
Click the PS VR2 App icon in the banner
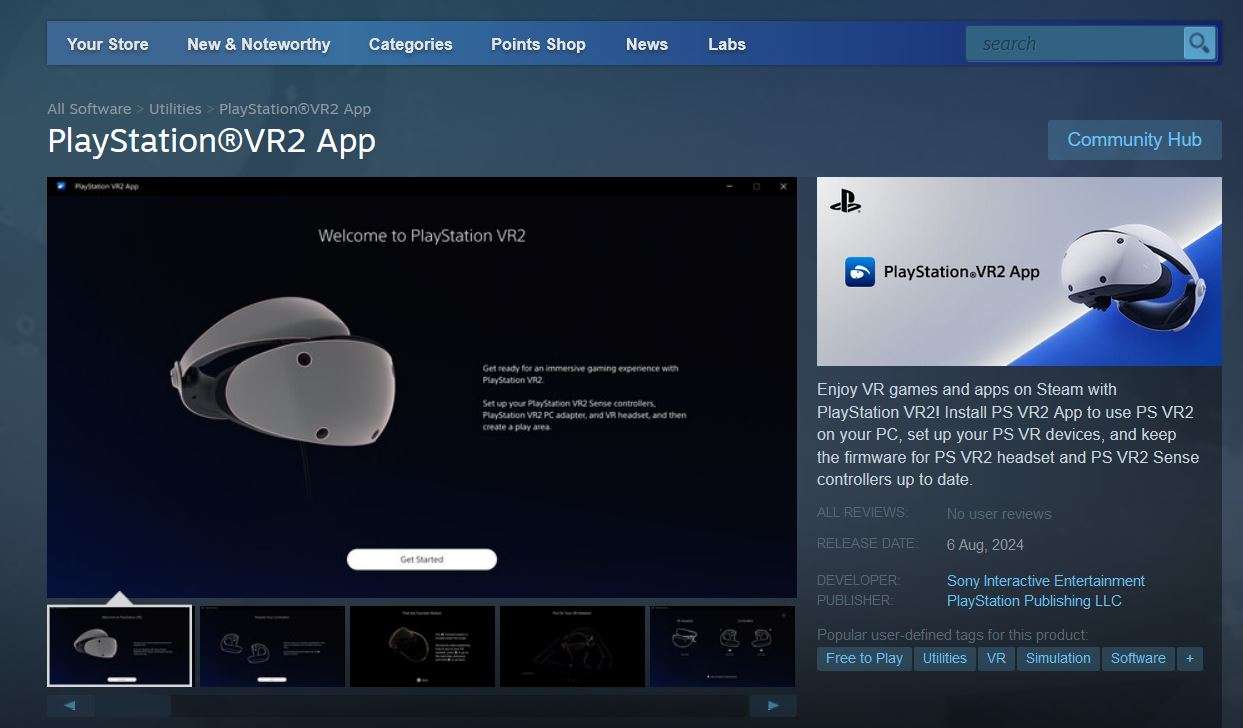(860, 272)
